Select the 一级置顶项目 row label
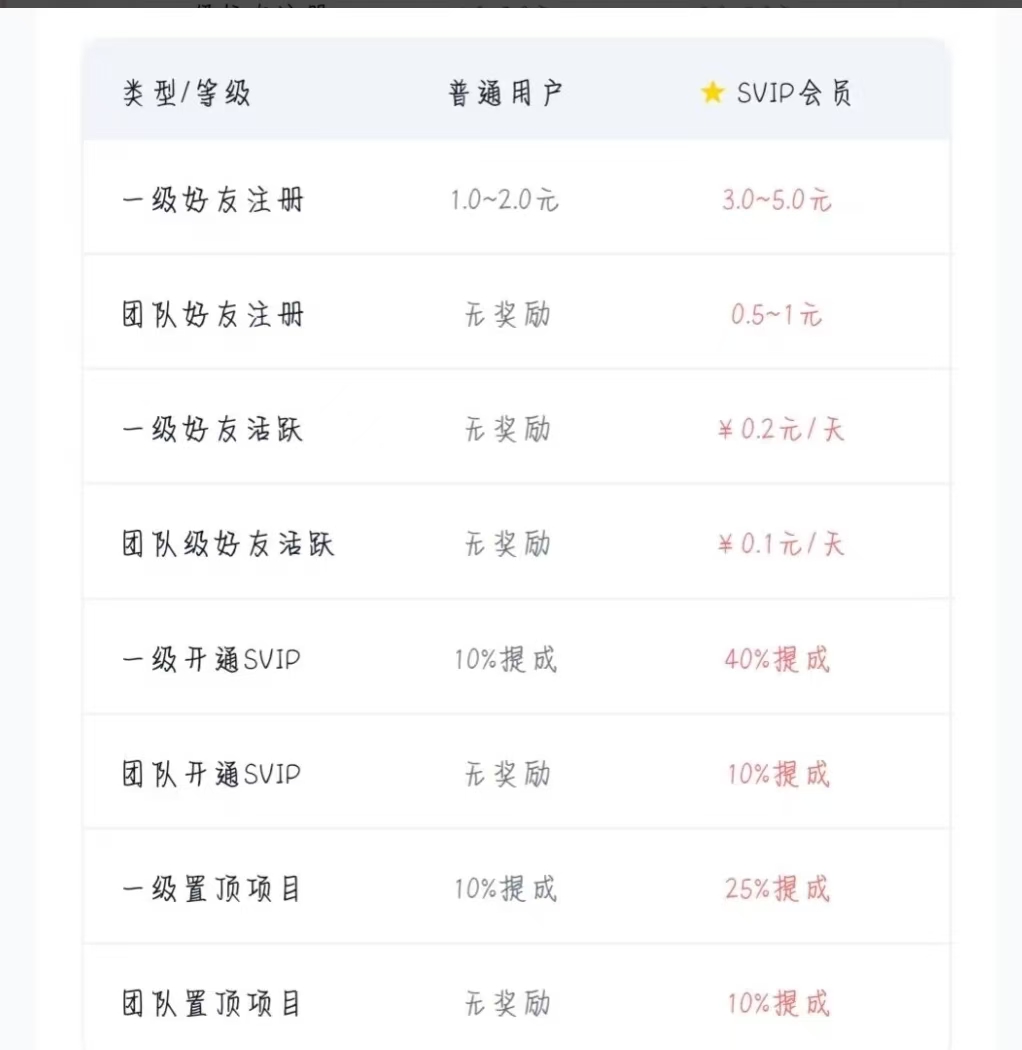Viewport: 1022px width, 1050px height. (x=211, y=889)
